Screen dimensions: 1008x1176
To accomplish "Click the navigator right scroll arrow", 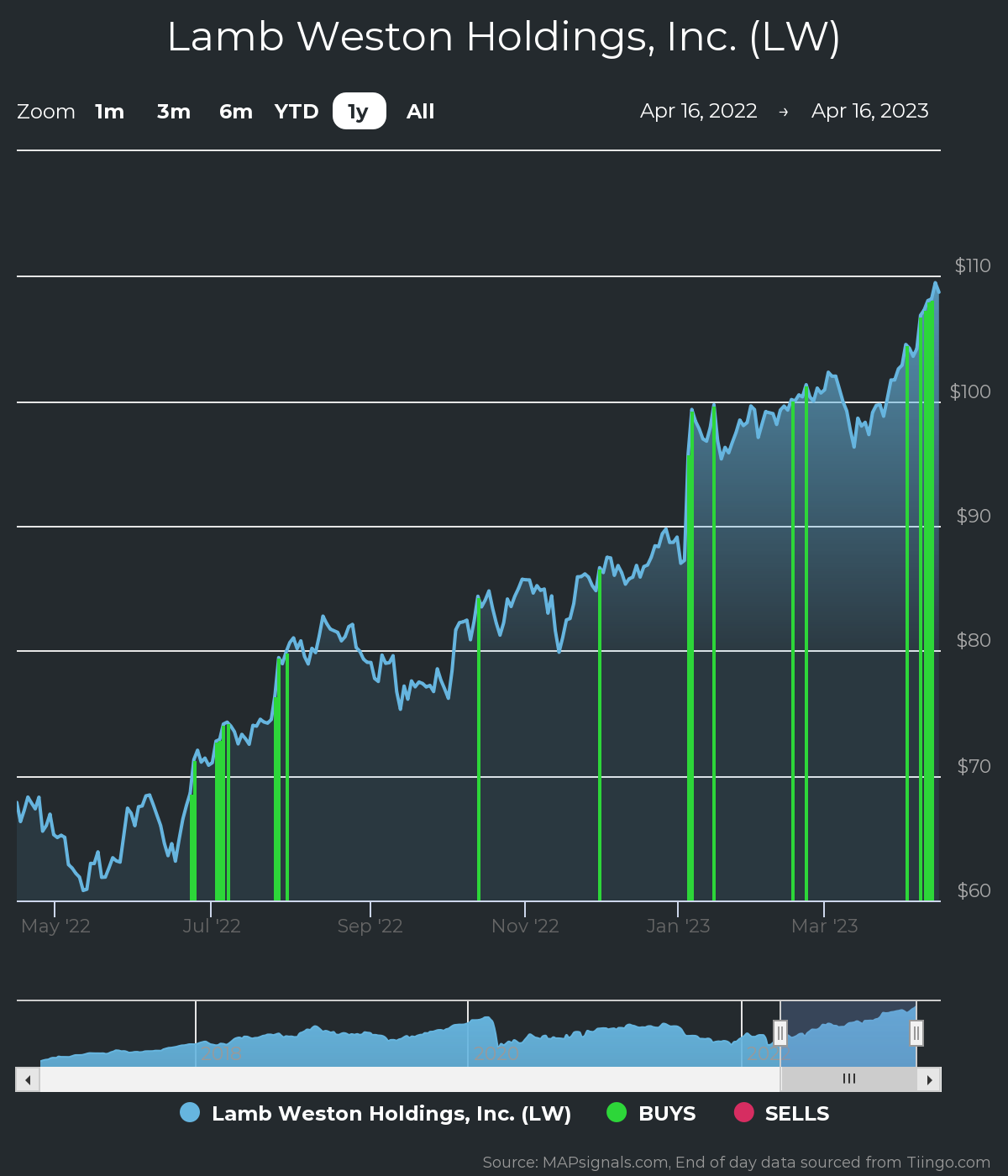I will click(929, 1079).
